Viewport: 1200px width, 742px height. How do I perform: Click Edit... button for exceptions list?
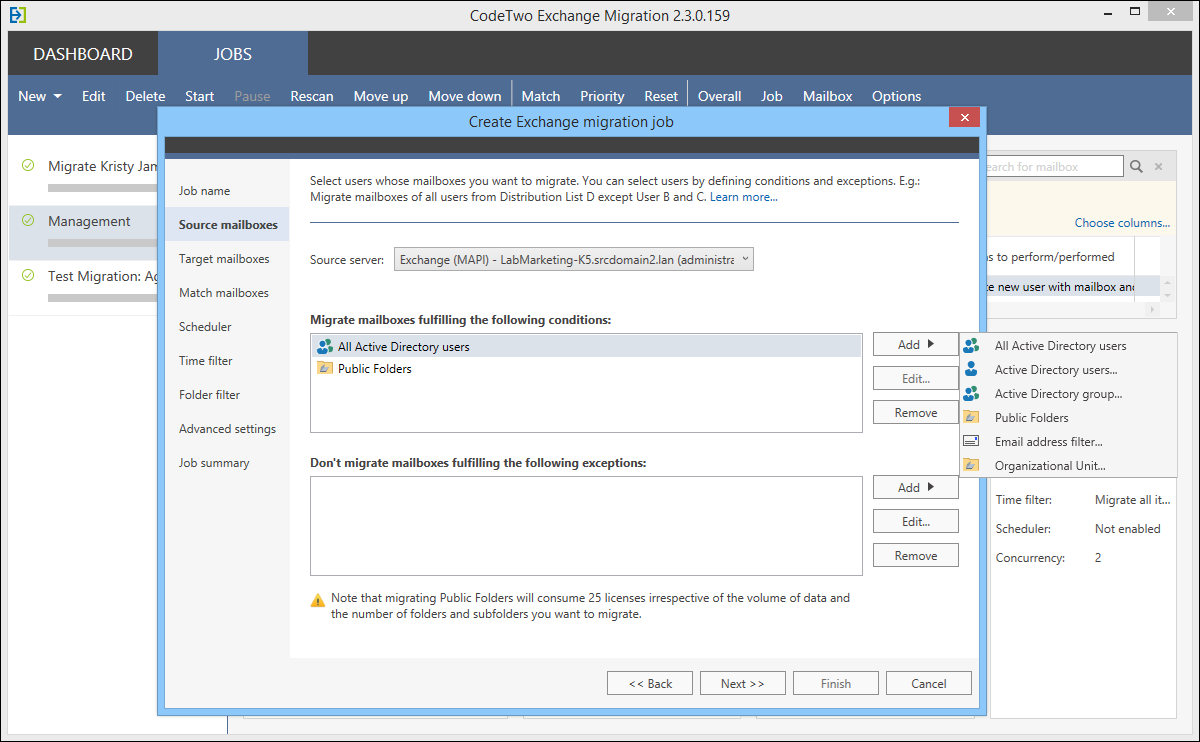916,521
